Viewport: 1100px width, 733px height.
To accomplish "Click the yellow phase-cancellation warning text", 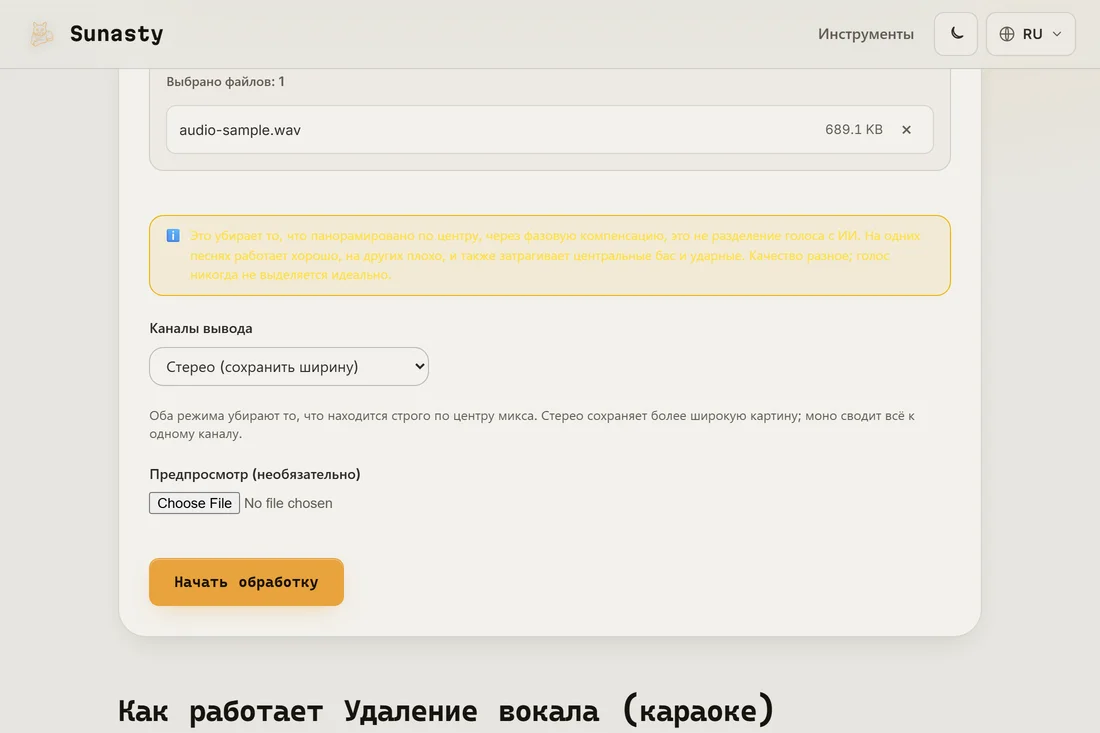I will click(x=555, y=255).
